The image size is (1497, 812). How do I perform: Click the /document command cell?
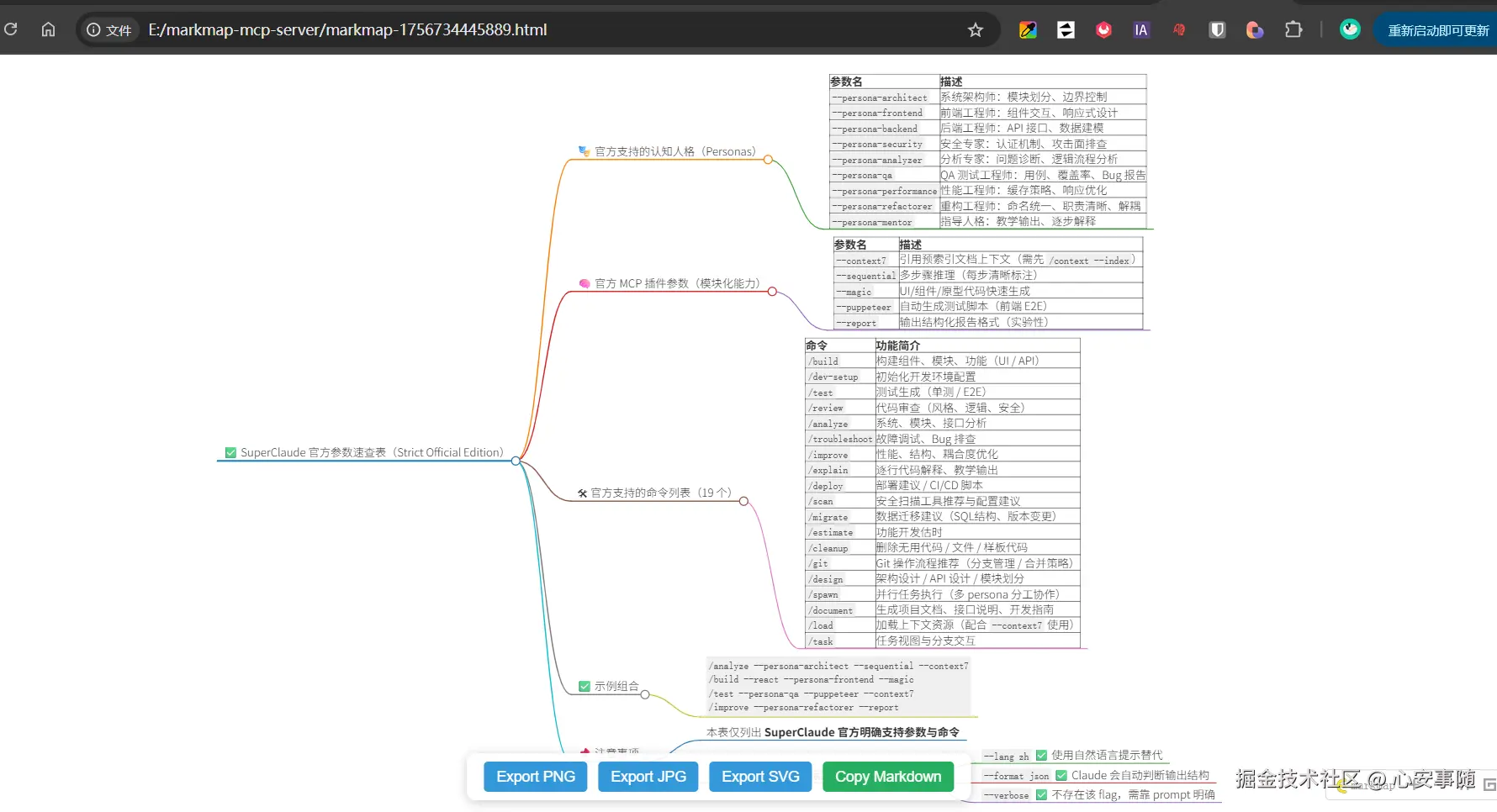coord(840,610)
